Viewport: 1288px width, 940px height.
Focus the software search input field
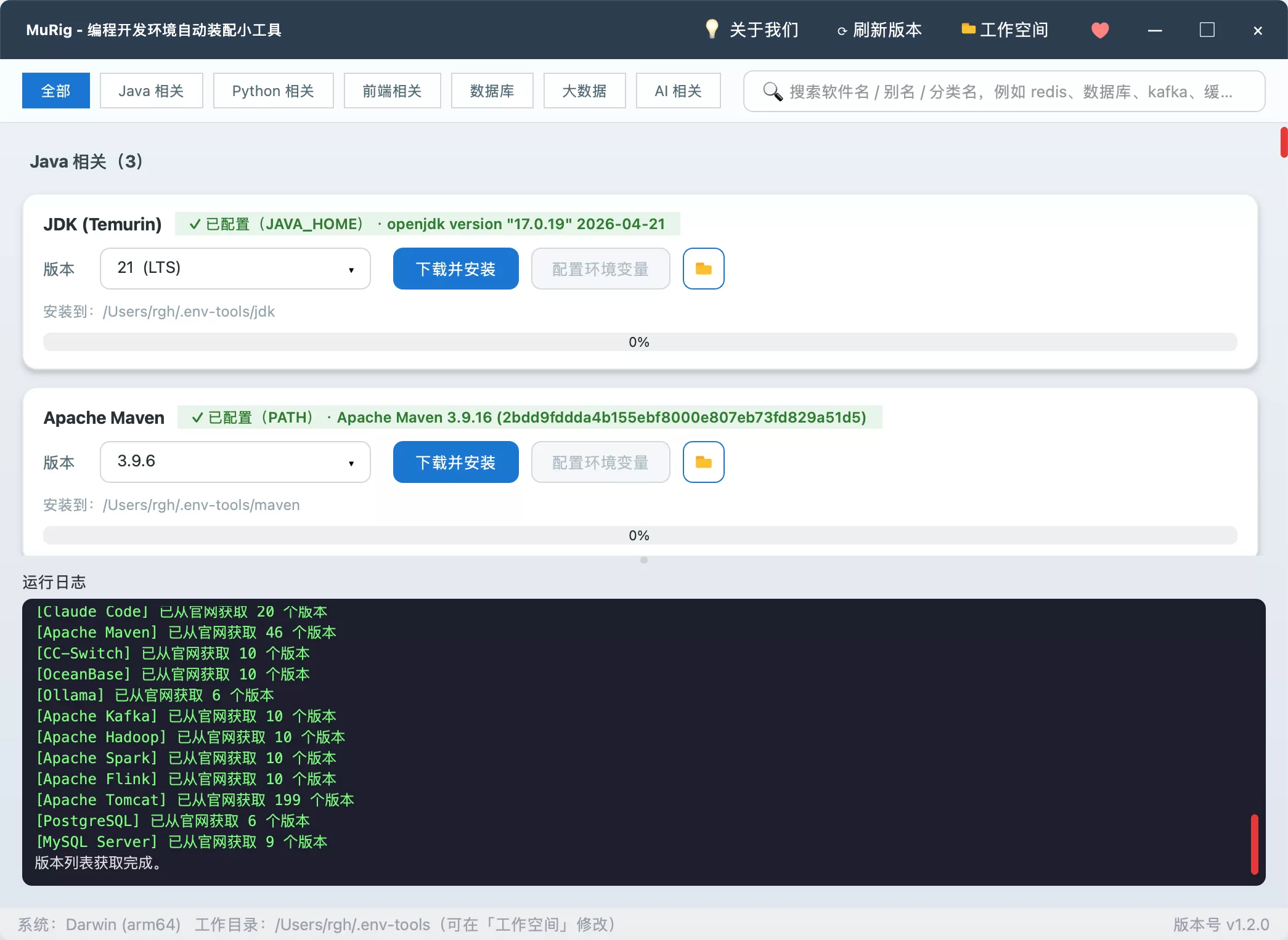[x=1004, y=91]
